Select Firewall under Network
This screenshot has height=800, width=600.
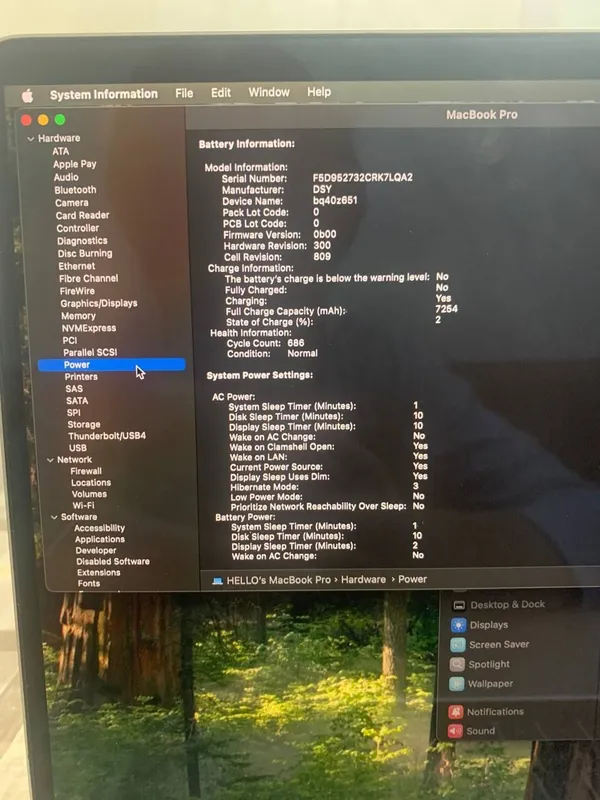coord(86,471)
